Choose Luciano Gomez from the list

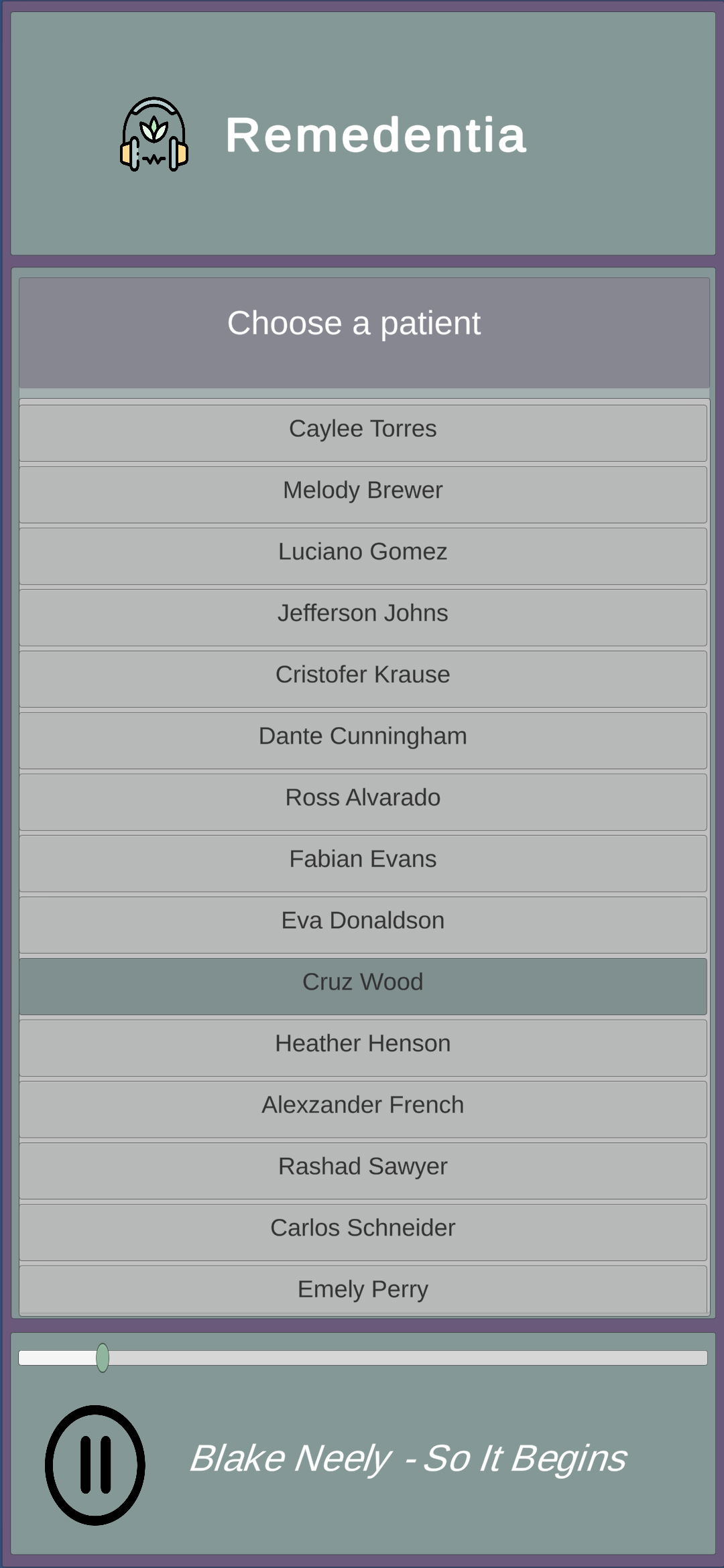[x=363, y=556]
